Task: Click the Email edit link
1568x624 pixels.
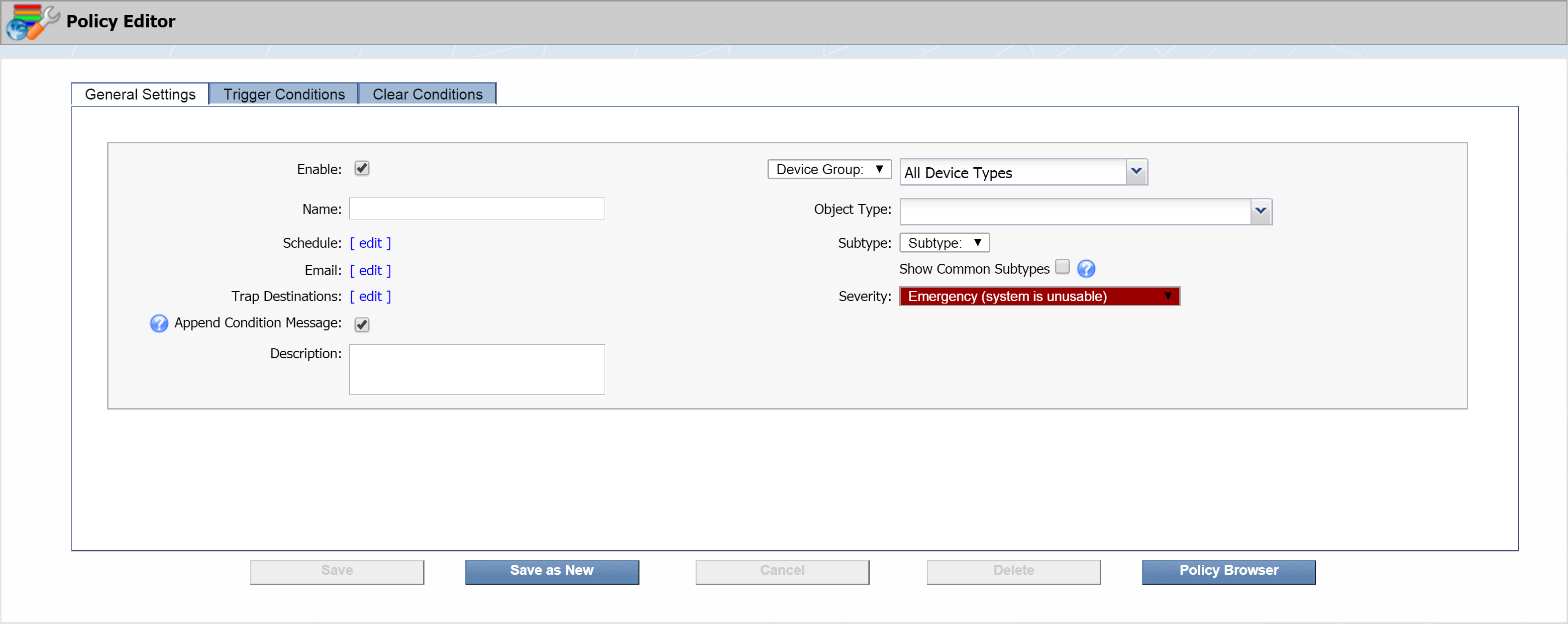Action: click(372, 269)
